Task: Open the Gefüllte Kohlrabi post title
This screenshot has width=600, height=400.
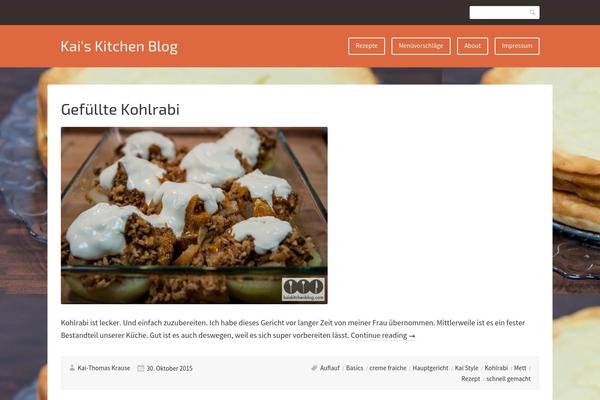Action: coord(120,109)
